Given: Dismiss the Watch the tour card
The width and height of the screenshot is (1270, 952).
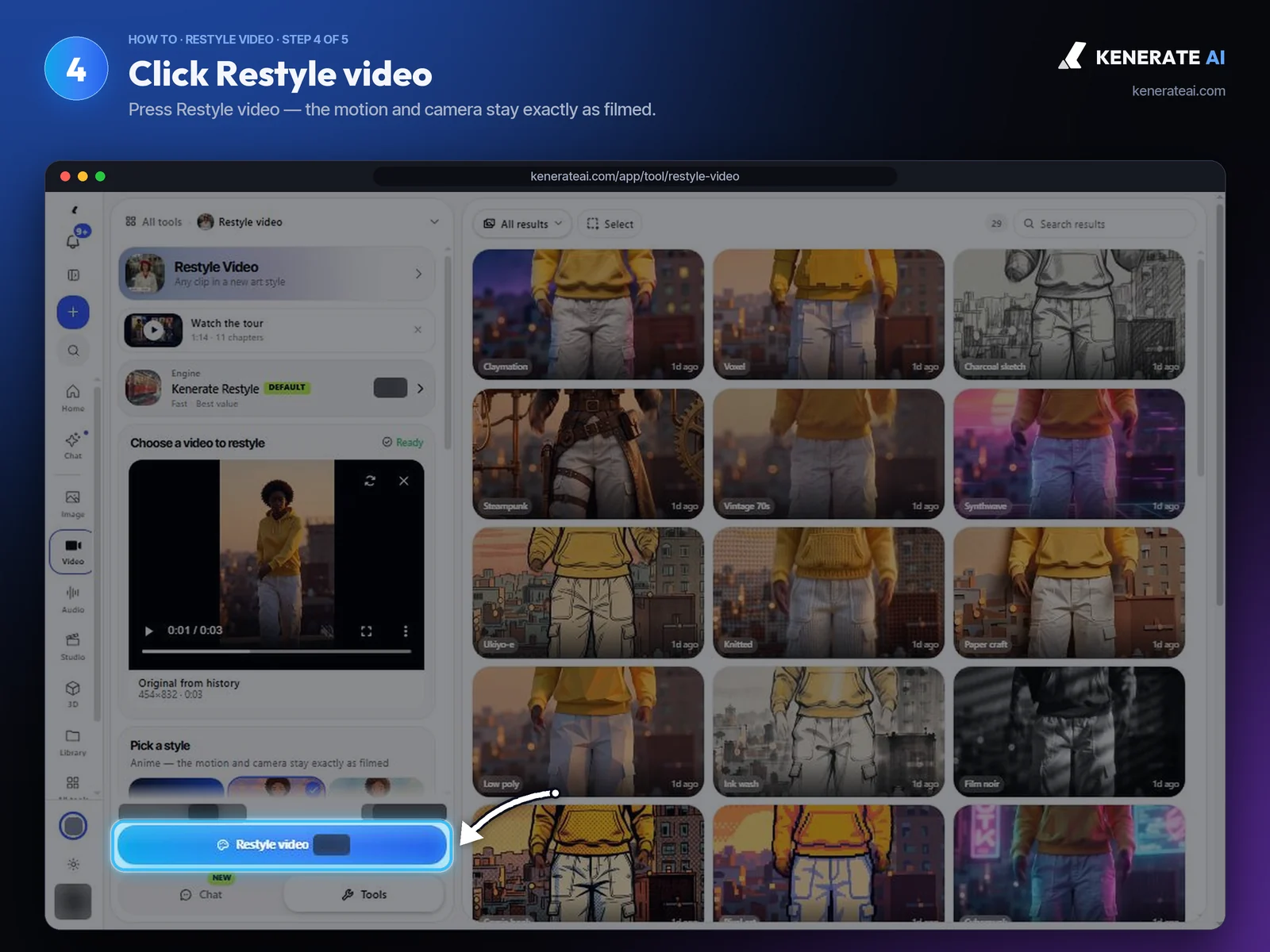Looking at the screenshot, I should pyautogui.click(x=418, y=329).
